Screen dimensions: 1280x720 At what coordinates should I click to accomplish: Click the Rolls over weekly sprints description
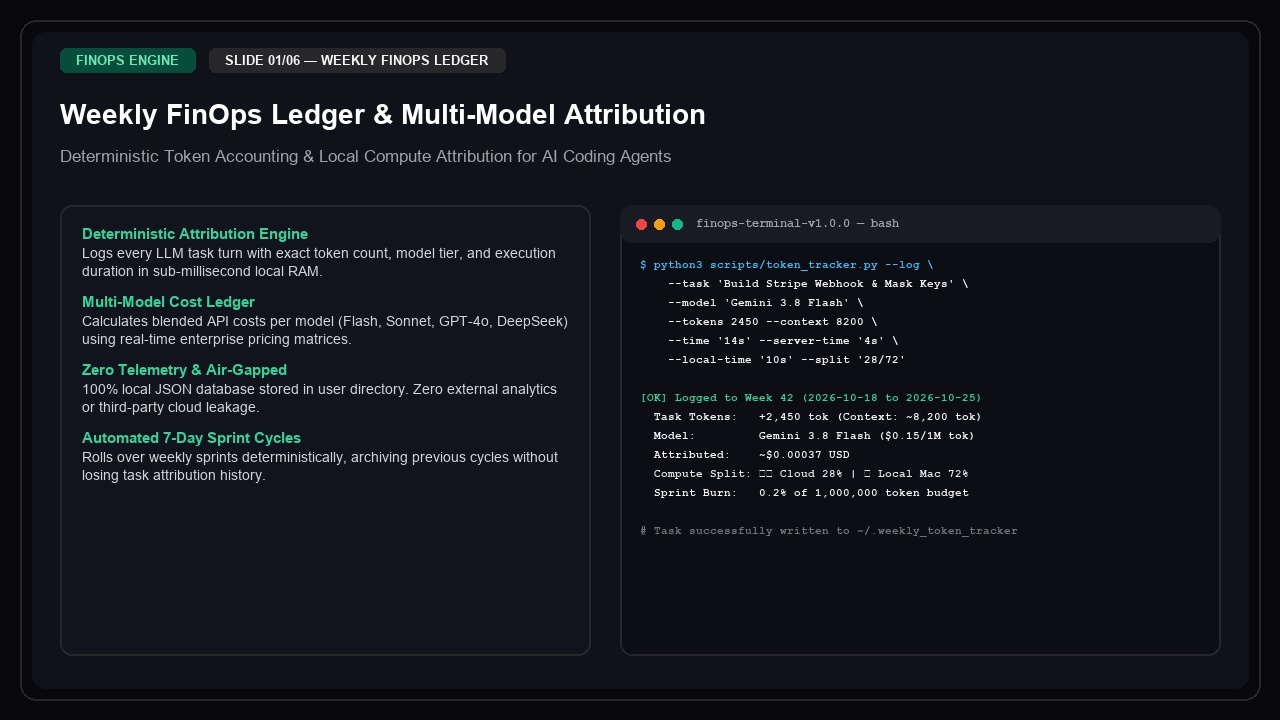click(320, 466)
